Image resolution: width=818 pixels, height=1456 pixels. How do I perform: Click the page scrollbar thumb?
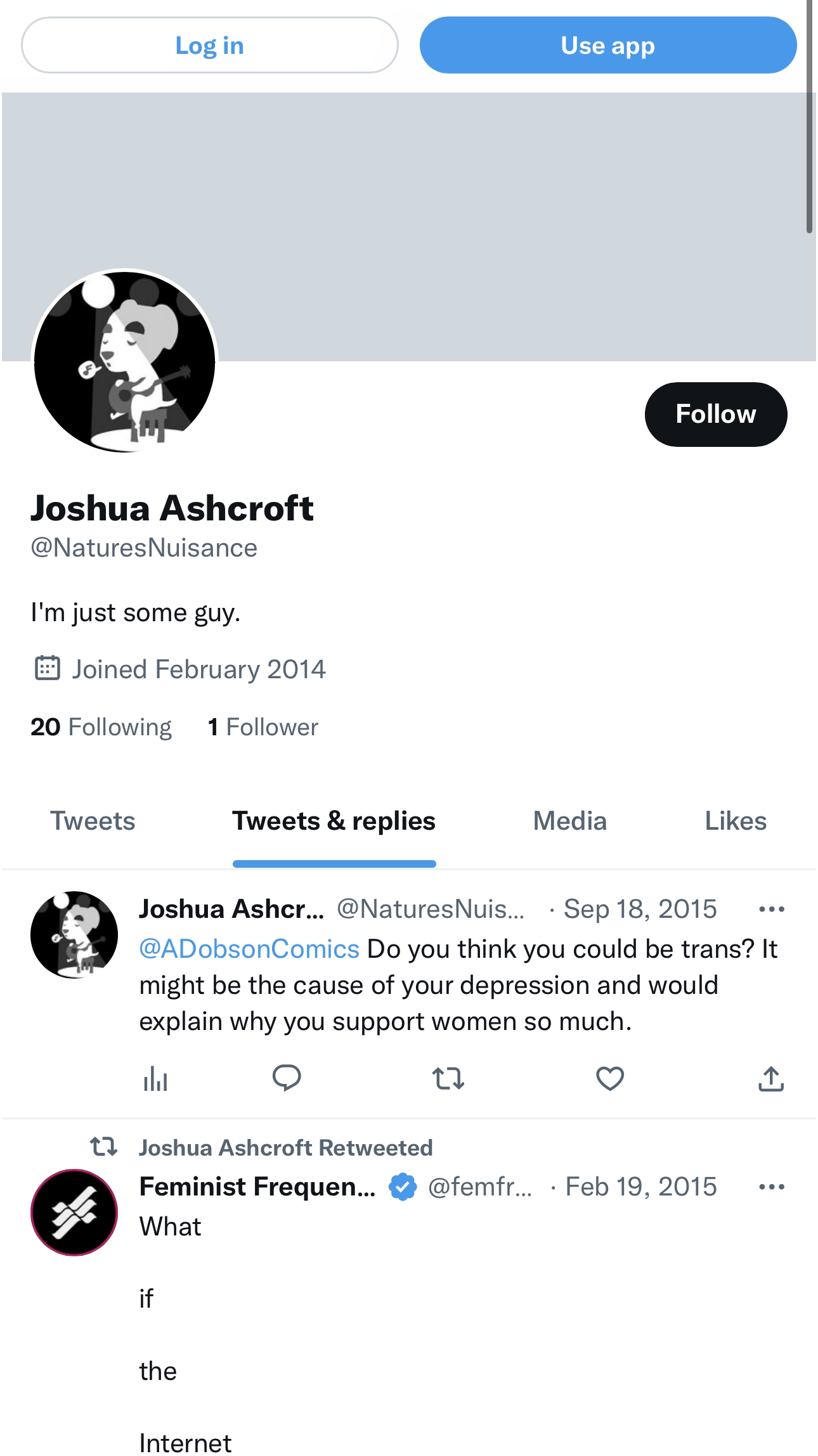(x=810, y=117)
